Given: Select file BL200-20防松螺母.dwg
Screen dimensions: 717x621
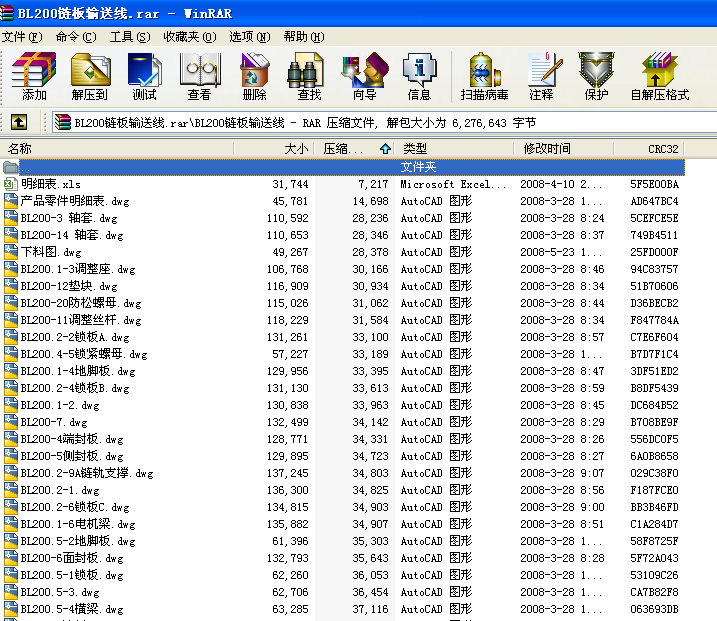Looking at the screenshot, I should 80,303.
